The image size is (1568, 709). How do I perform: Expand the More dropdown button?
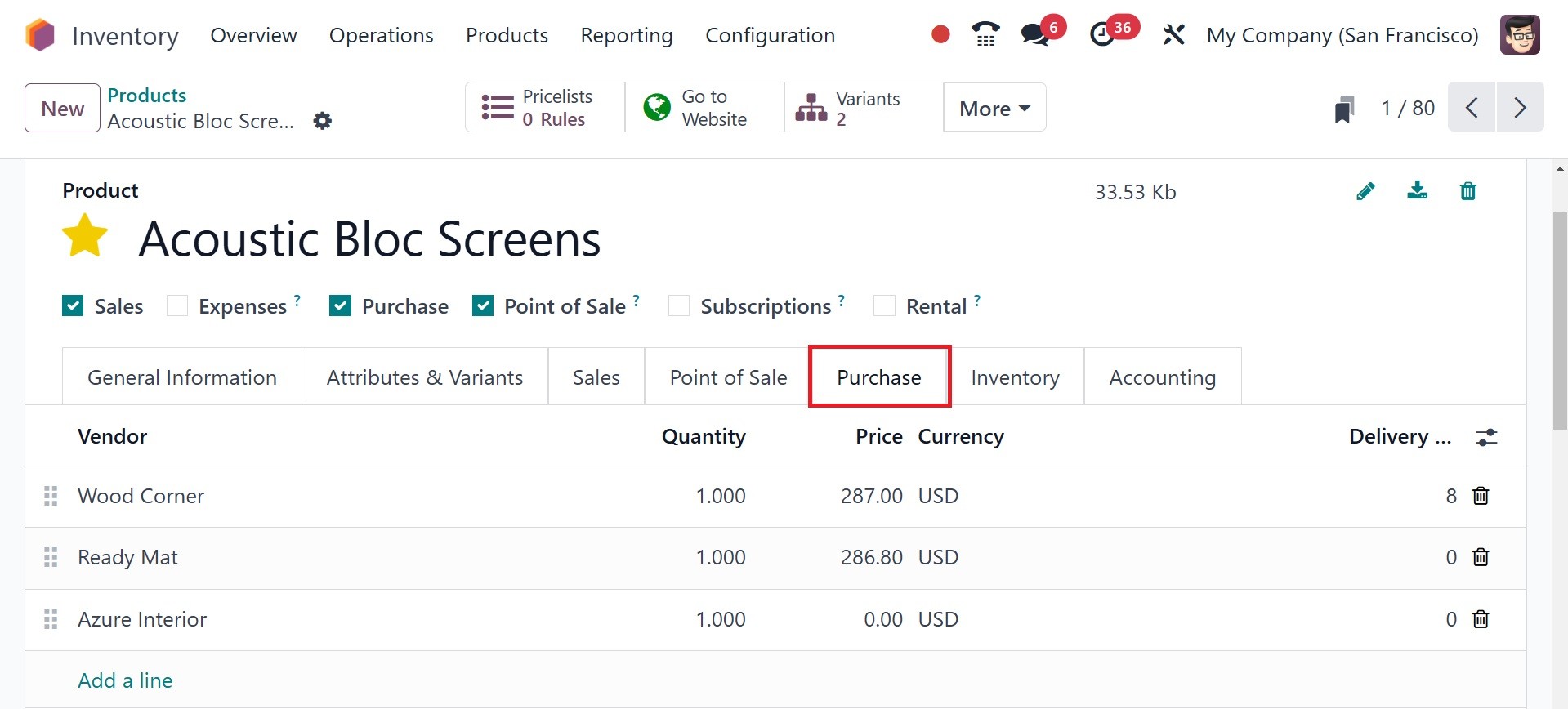[994, 108]
